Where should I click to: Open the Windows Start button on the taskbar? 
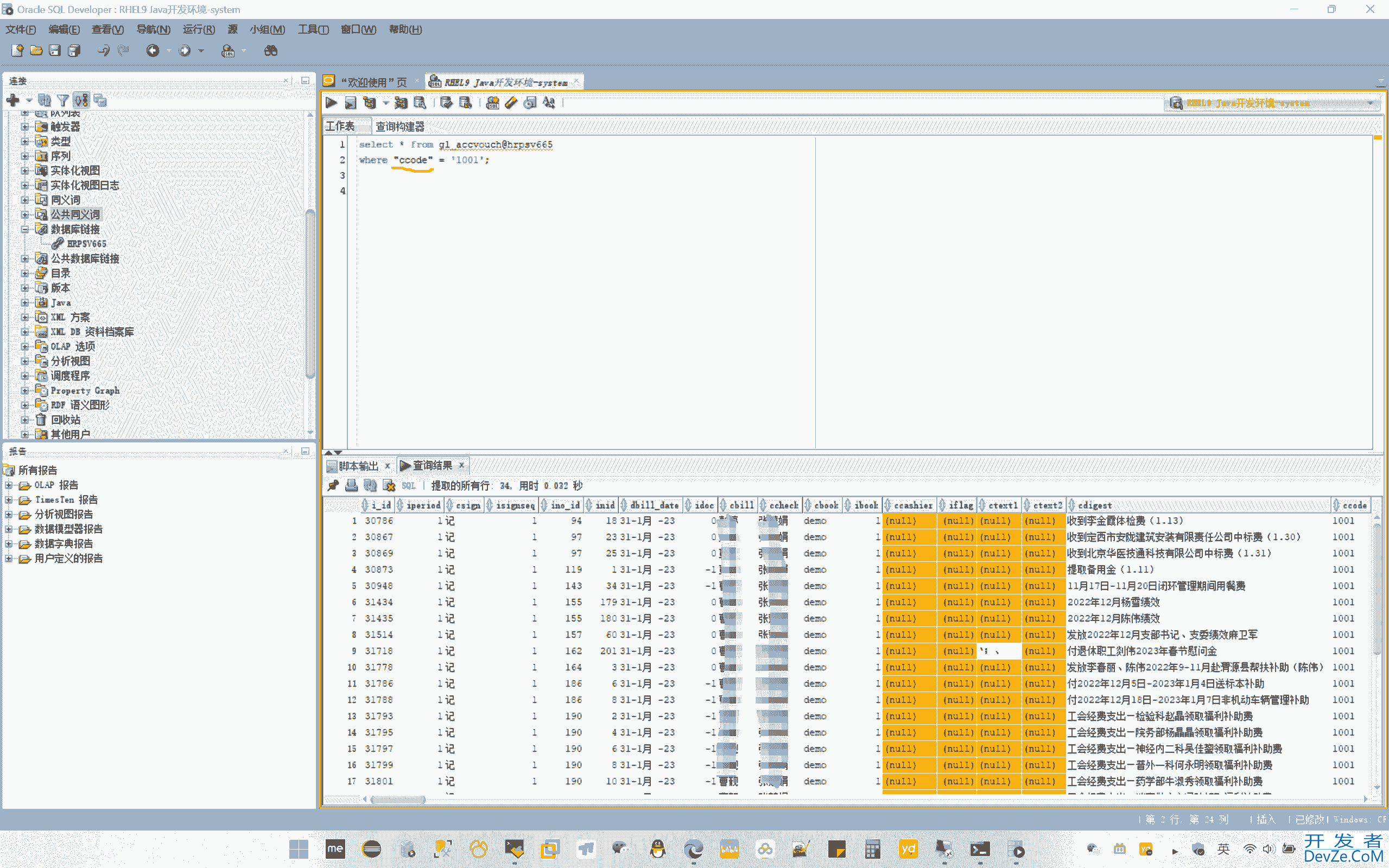(299, 849)
